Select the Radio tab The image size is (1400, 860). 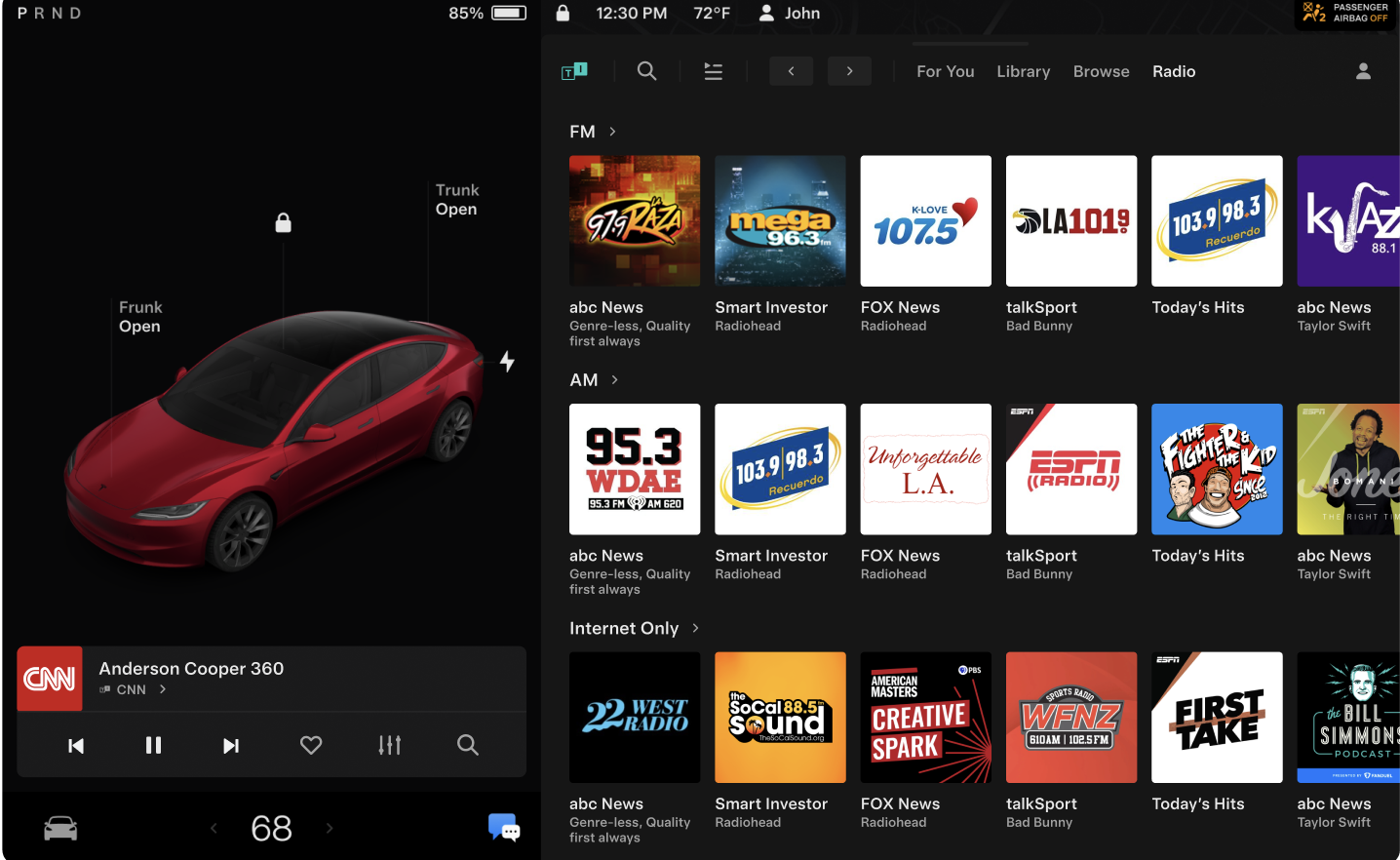click(1174, 71)
